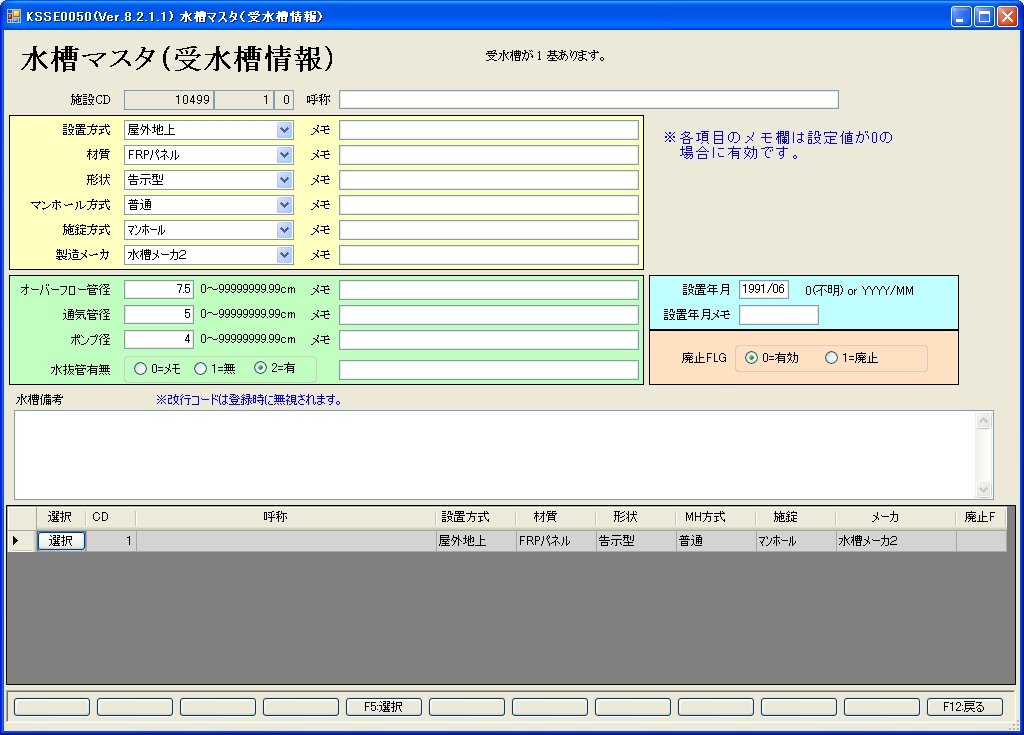The image size is (1024, 735).
Task: Expand the 形状 dropdown showing 告示型
Action: 284,180
